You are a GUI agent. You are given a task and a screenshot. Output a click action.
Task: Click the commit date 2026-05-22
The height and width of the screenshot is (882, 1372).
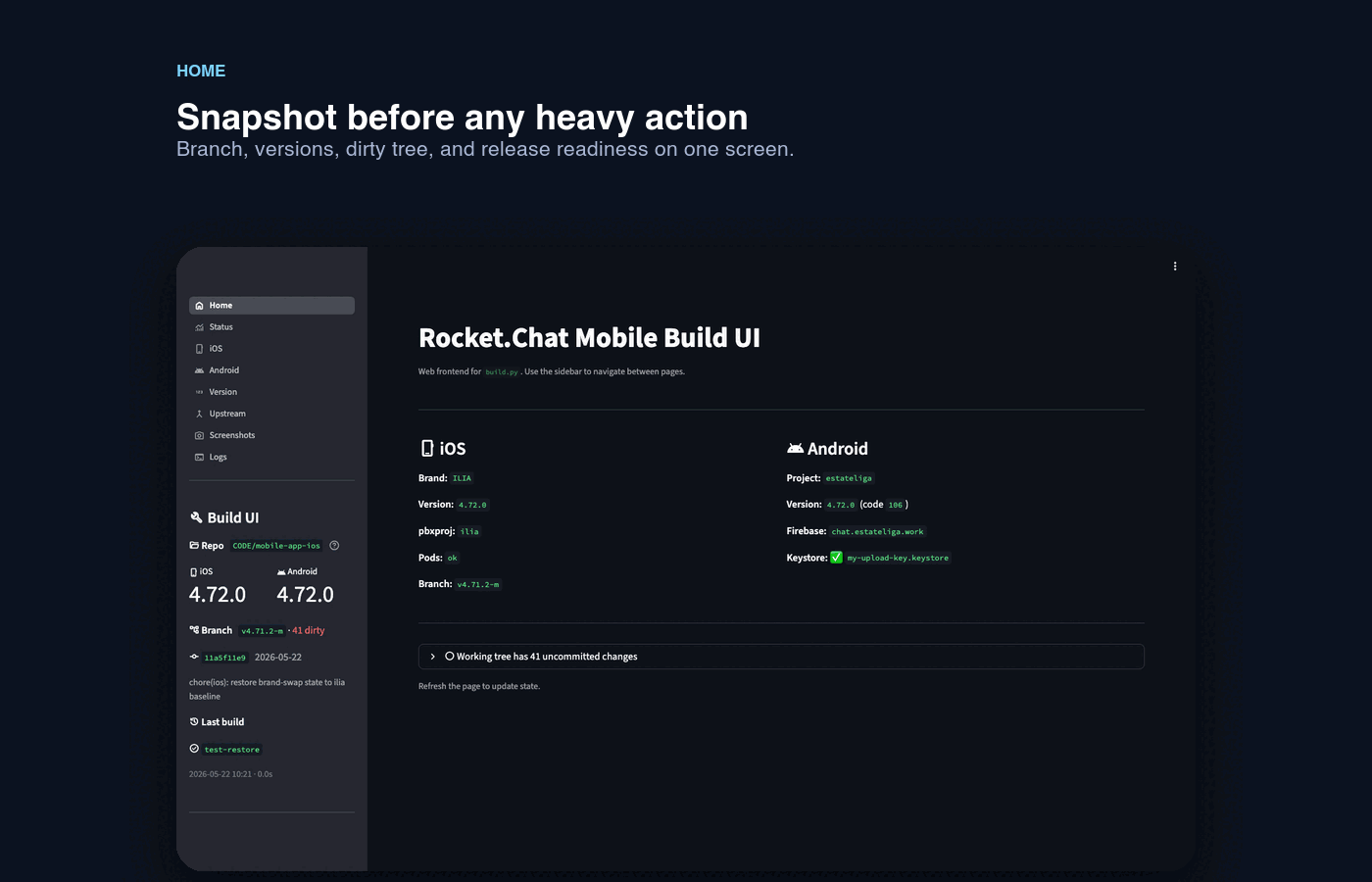click(x=278, y=658)
